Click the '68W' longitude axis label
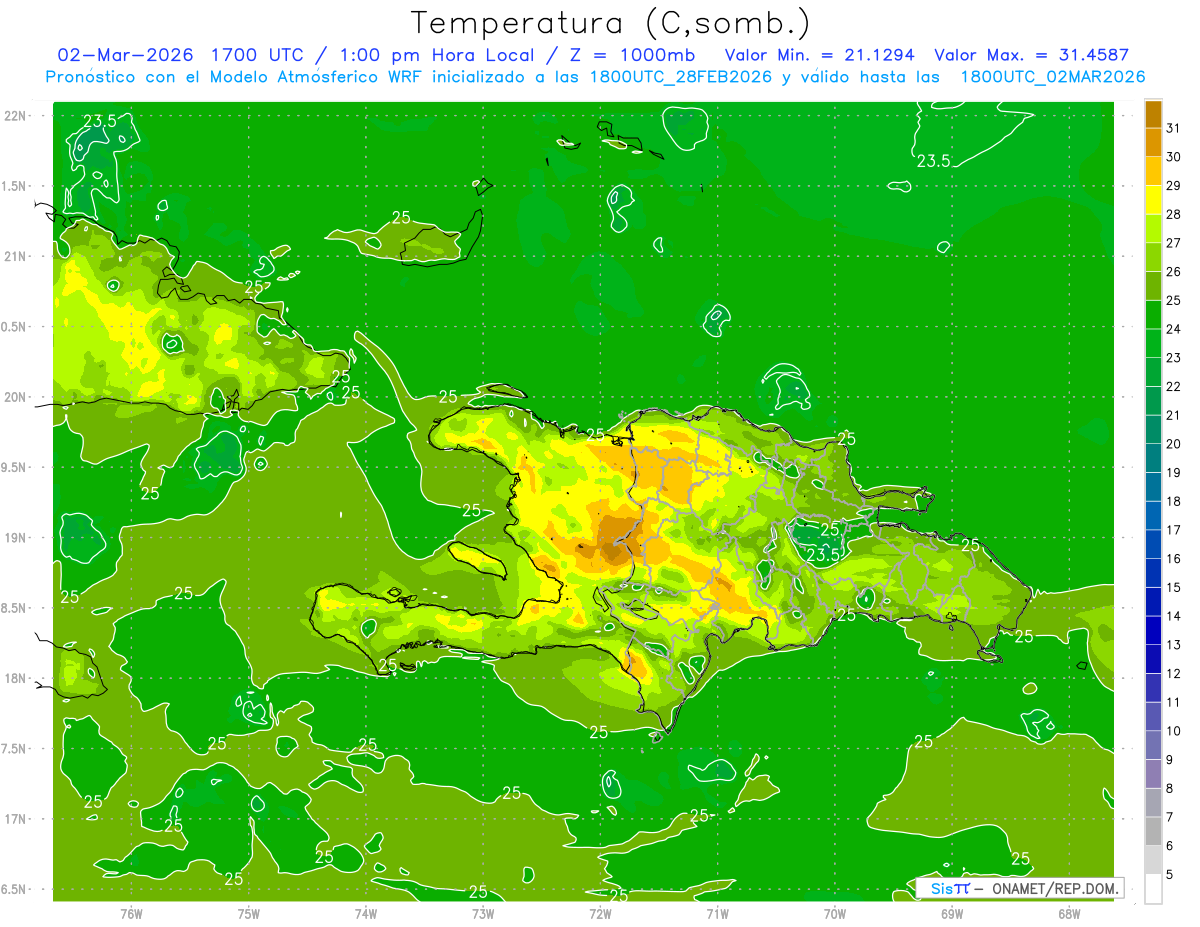Viewport: 1200px width, 927px height. point(1069,914)
